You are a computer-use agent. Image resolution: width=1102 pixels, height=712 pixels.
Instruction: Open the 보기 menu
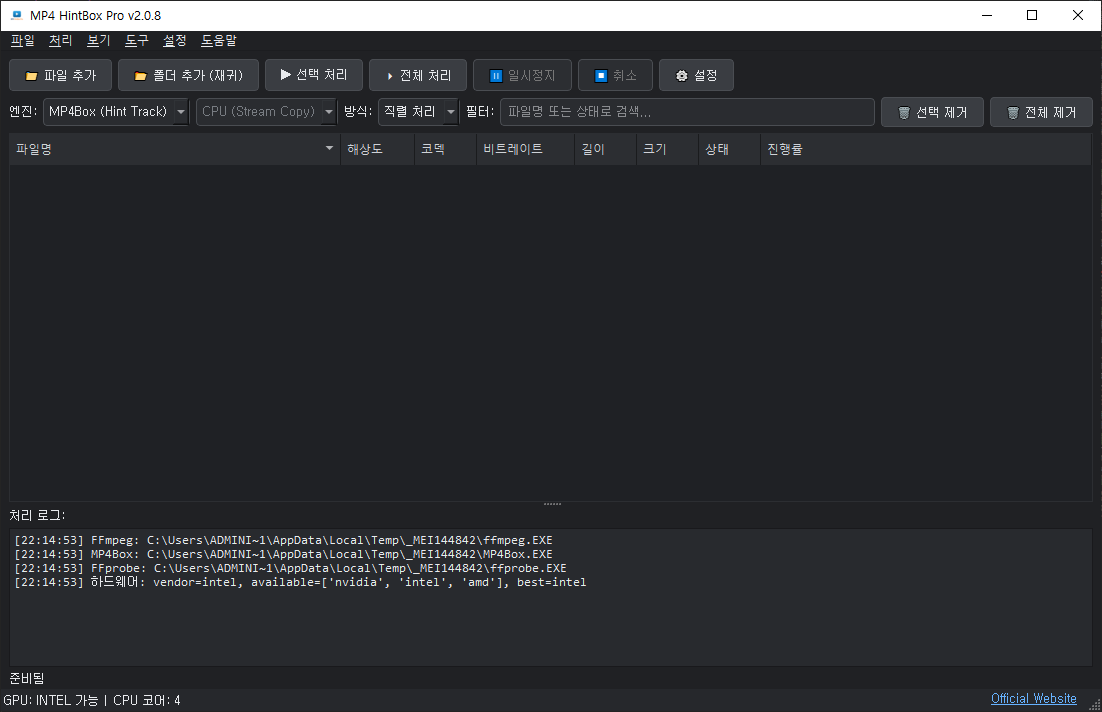[98, 41]
